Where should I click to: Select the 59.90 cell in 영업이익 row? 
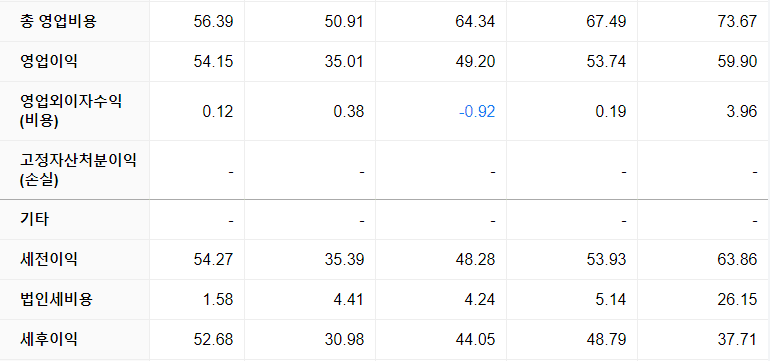738,62
